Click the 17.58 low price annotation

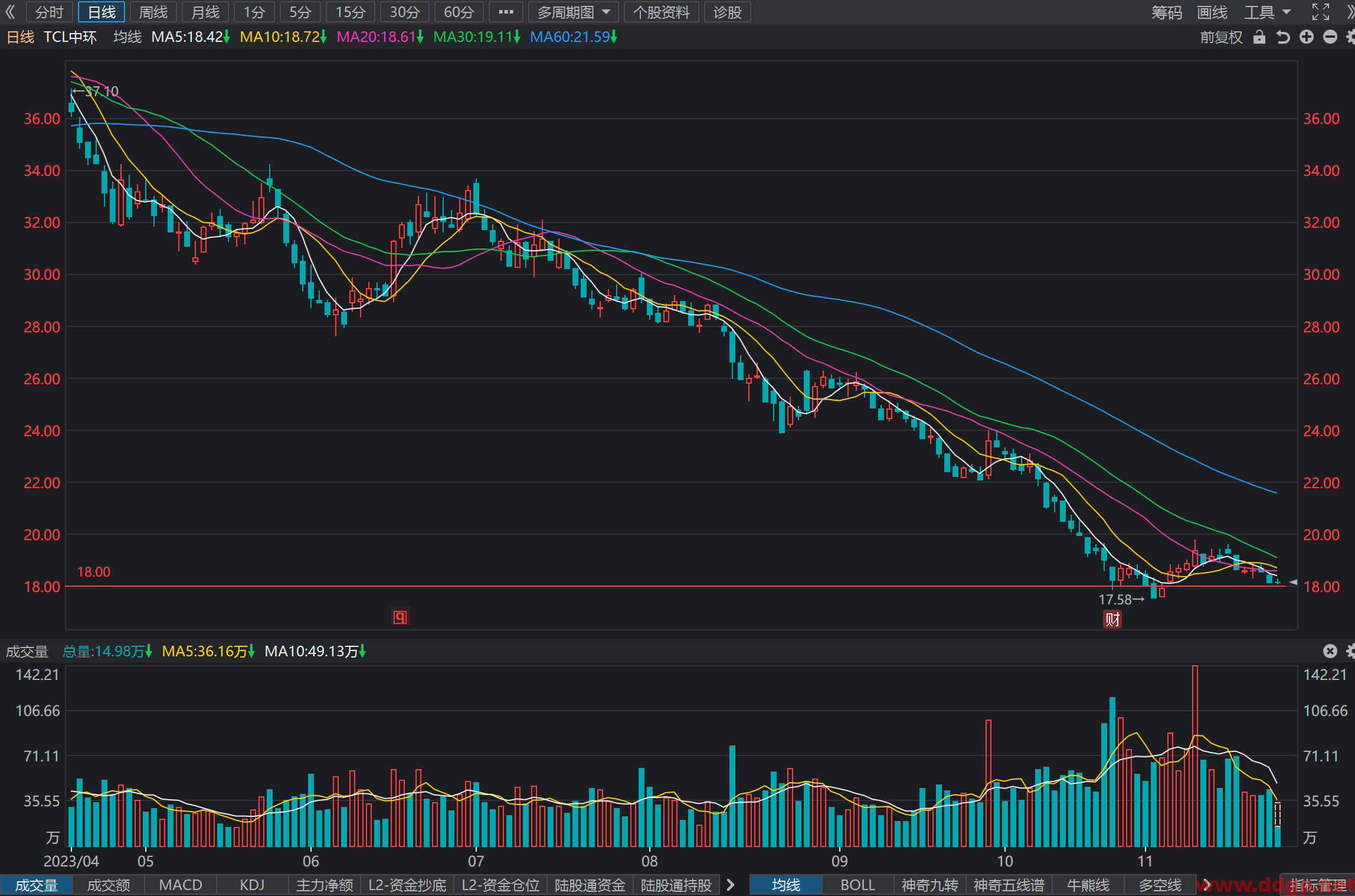point(1121,600)
